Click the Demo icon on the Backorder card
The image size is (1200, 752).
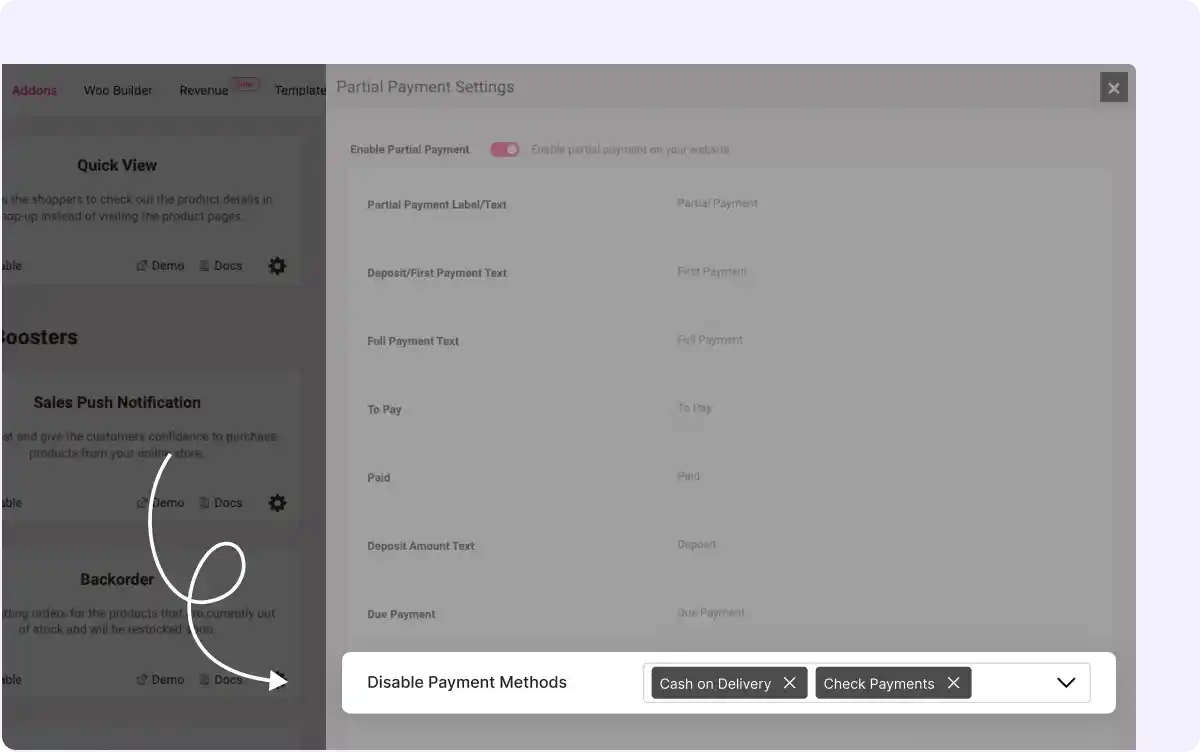click(x=160, y=679)
